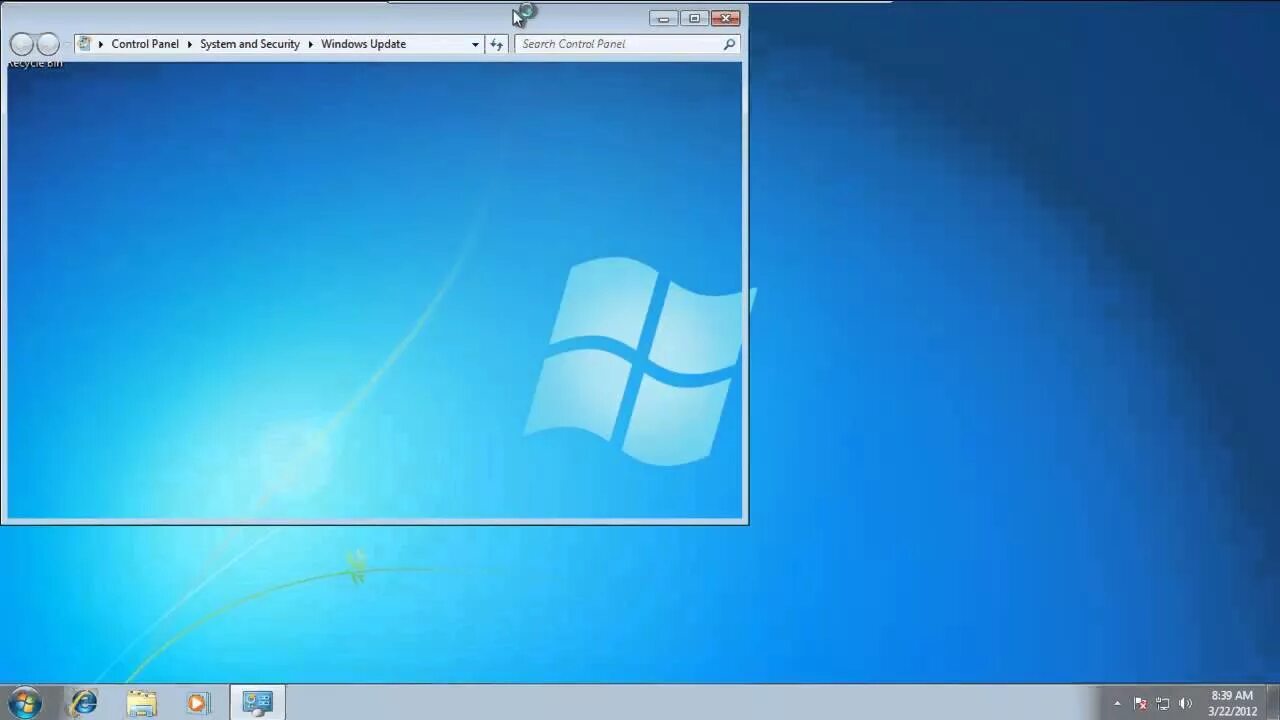
Task: Show hidden tray icons arrow
Action: (x=1117, y=703)
